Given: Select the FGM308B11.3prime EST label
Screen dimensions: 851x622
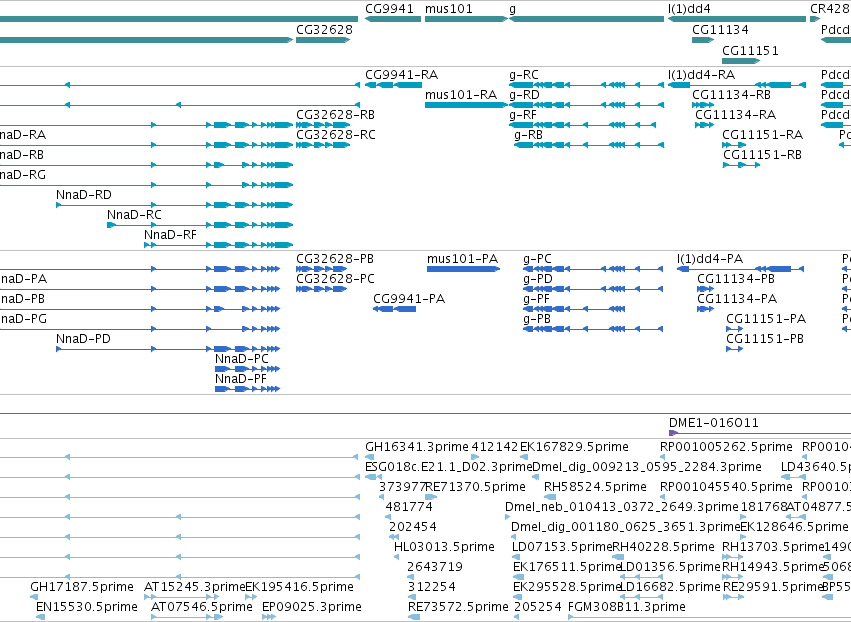Looking at the screenshot, I should [627, 607].
